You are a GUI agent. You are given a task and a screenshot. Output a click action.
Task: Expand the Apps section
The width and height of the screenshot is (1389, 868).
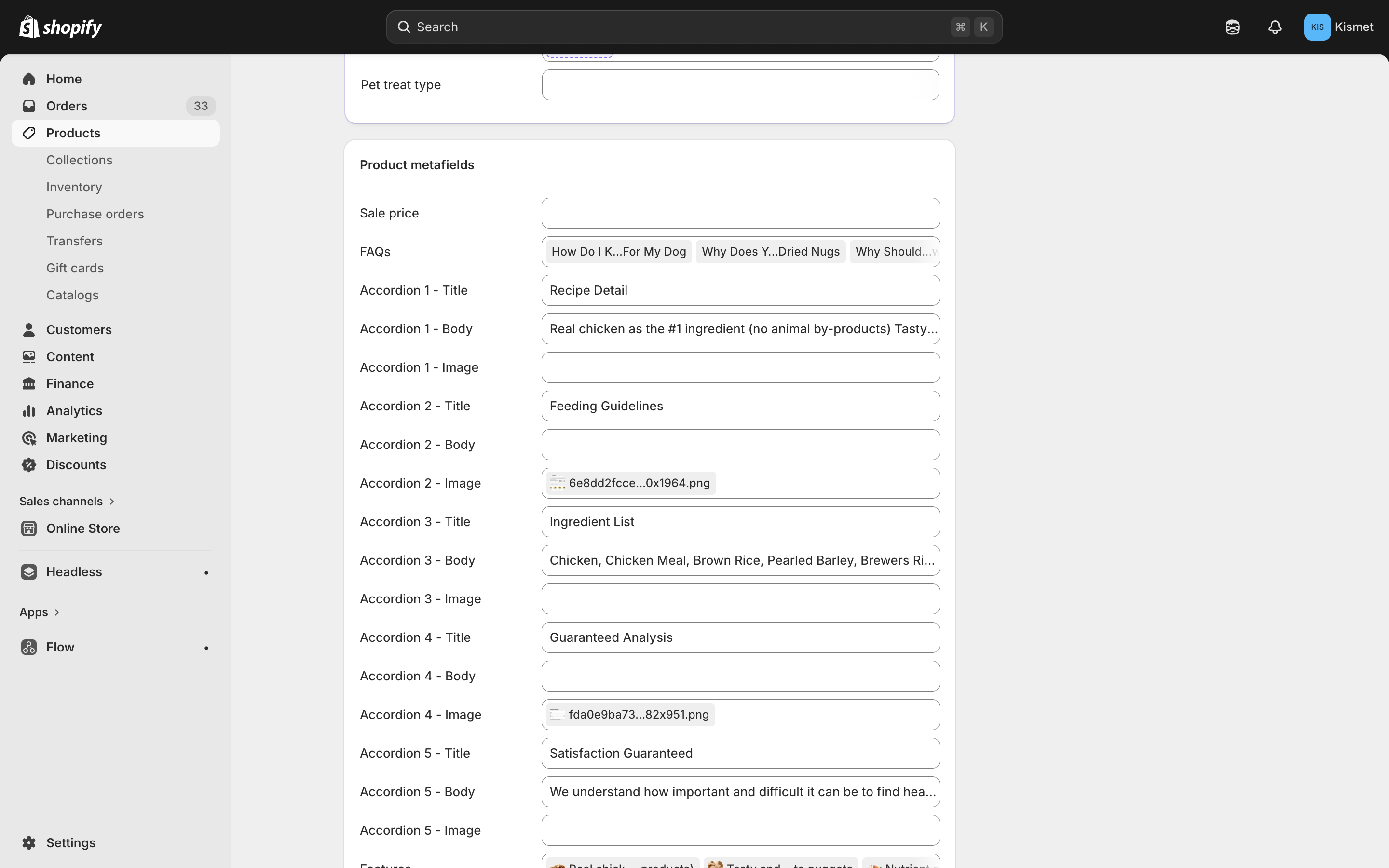(40, 611)
